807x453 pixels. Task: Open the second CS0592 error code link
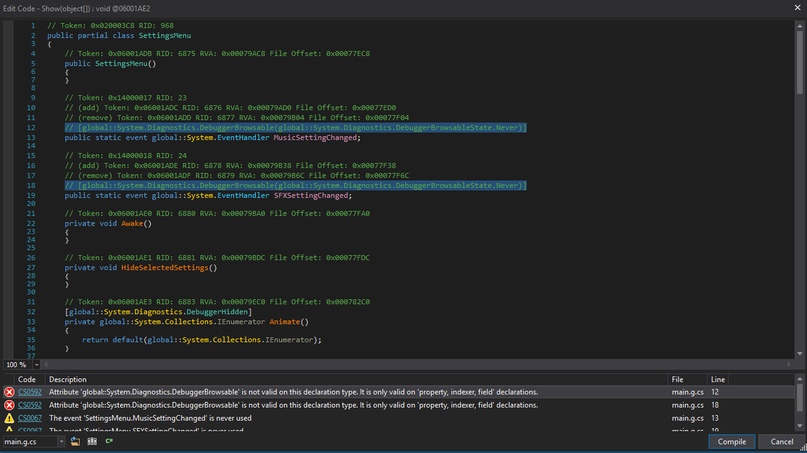pyautogui.click(x=29, y=405)
